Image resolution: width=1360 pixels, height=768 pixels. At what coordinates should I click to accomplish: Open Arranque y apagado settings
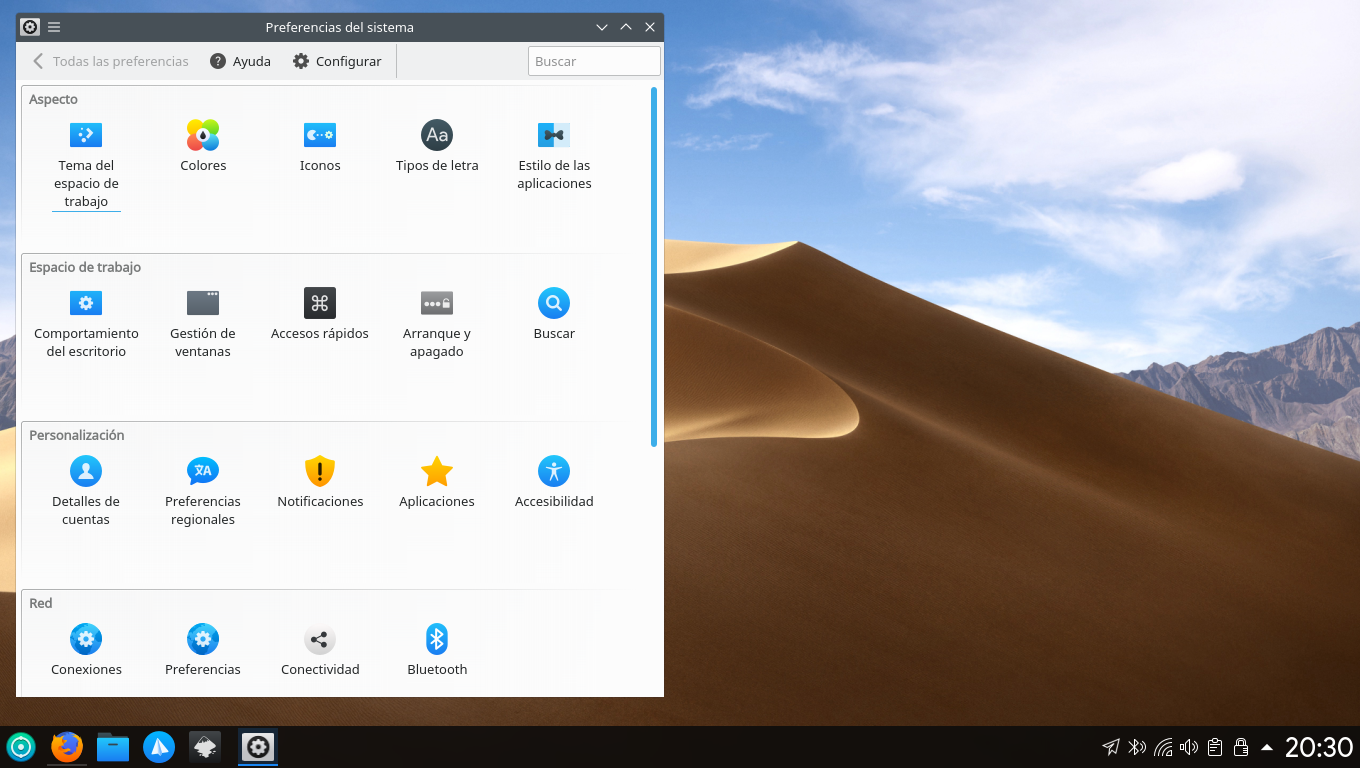[437, 323]
